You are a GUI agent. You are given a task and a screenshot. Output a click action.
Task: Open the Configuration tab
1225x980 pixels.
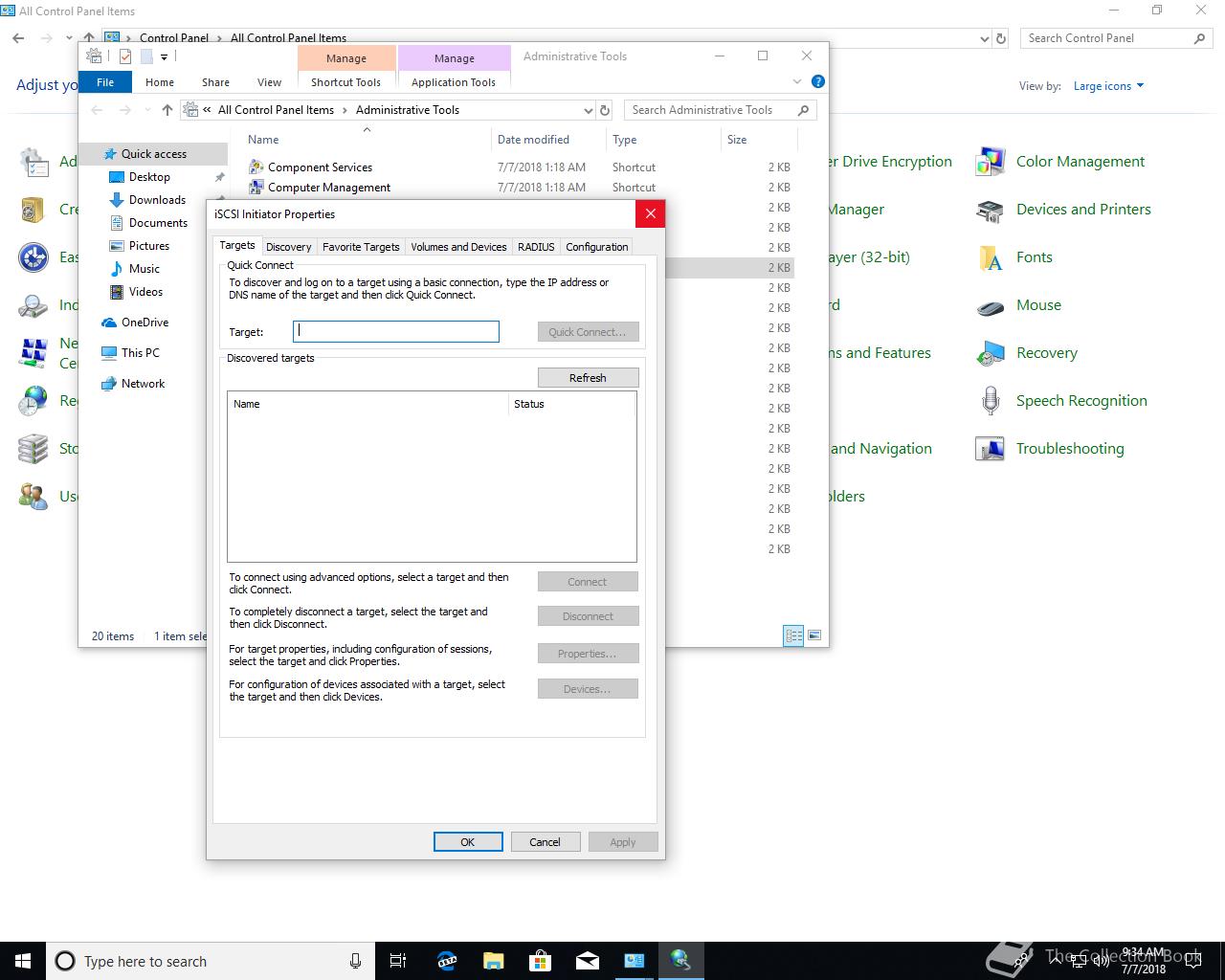[596, 247]
